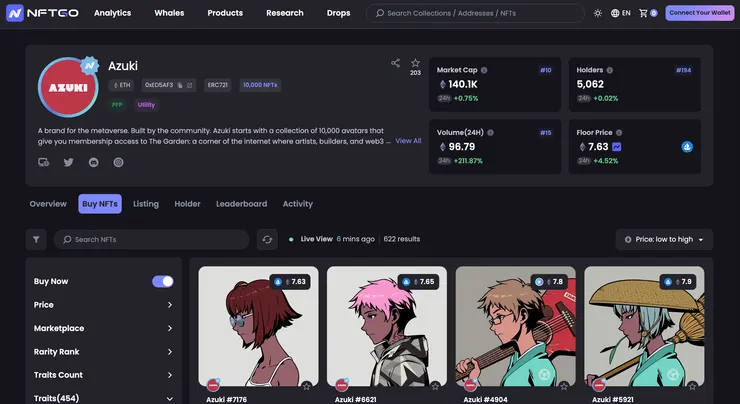Click the Azuki collection logo
The width and height of the screenshot is (740, 404).
[68, 87]
